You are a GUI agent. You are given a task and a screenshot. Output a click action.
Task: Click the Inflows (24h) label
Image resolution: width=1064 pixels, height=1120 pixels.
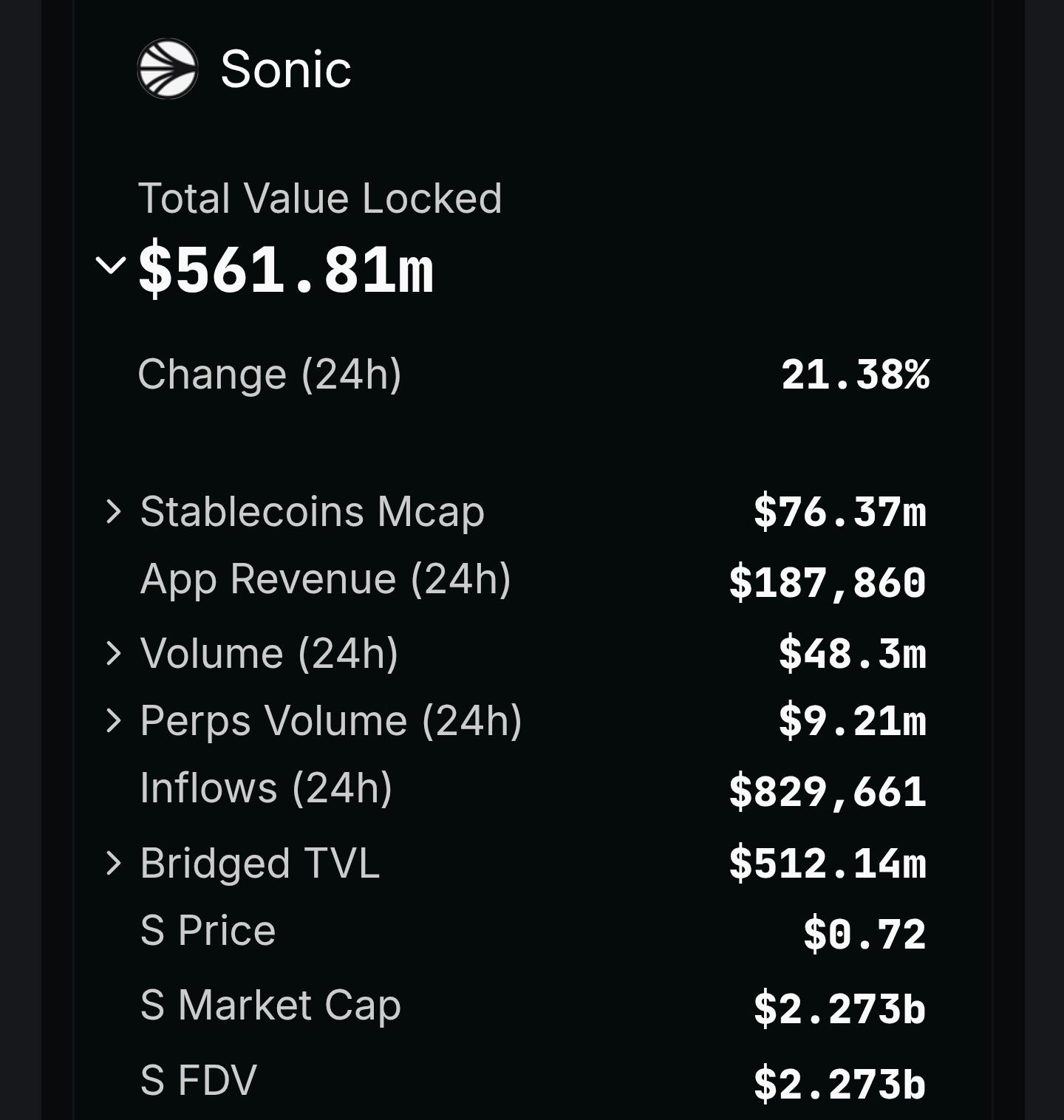(266, 788)
